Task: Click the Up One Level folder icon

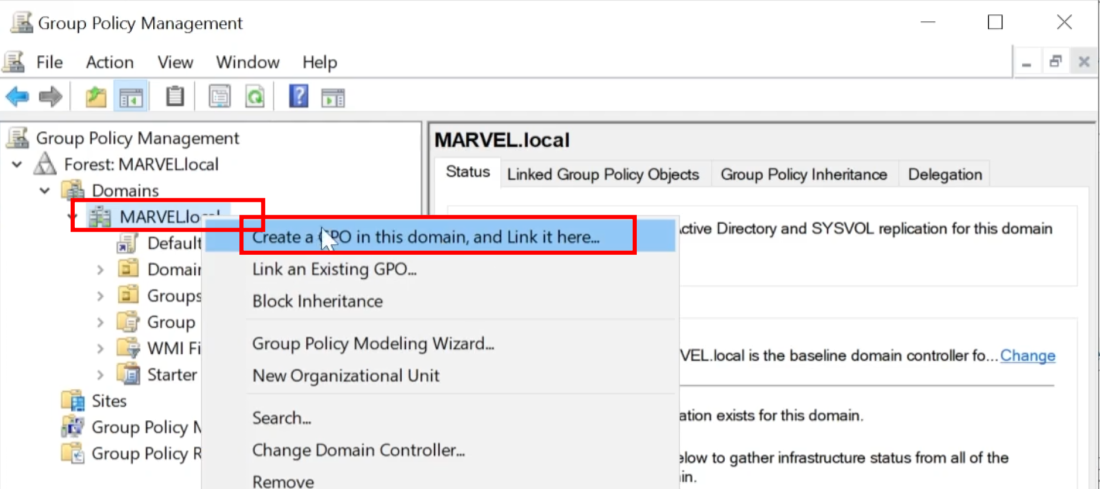Action: [96, 97]
